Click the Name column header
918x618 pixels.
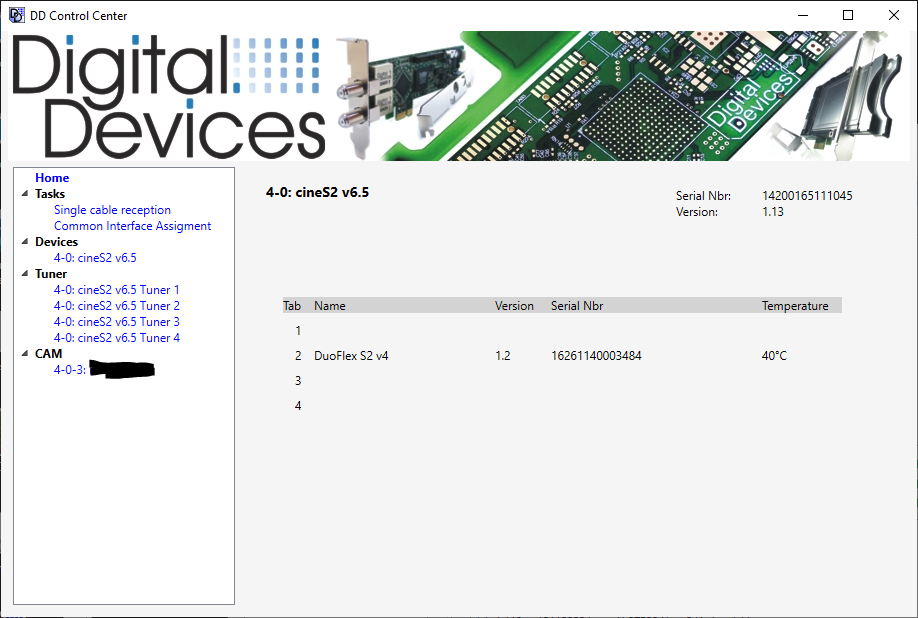(329, 306)
